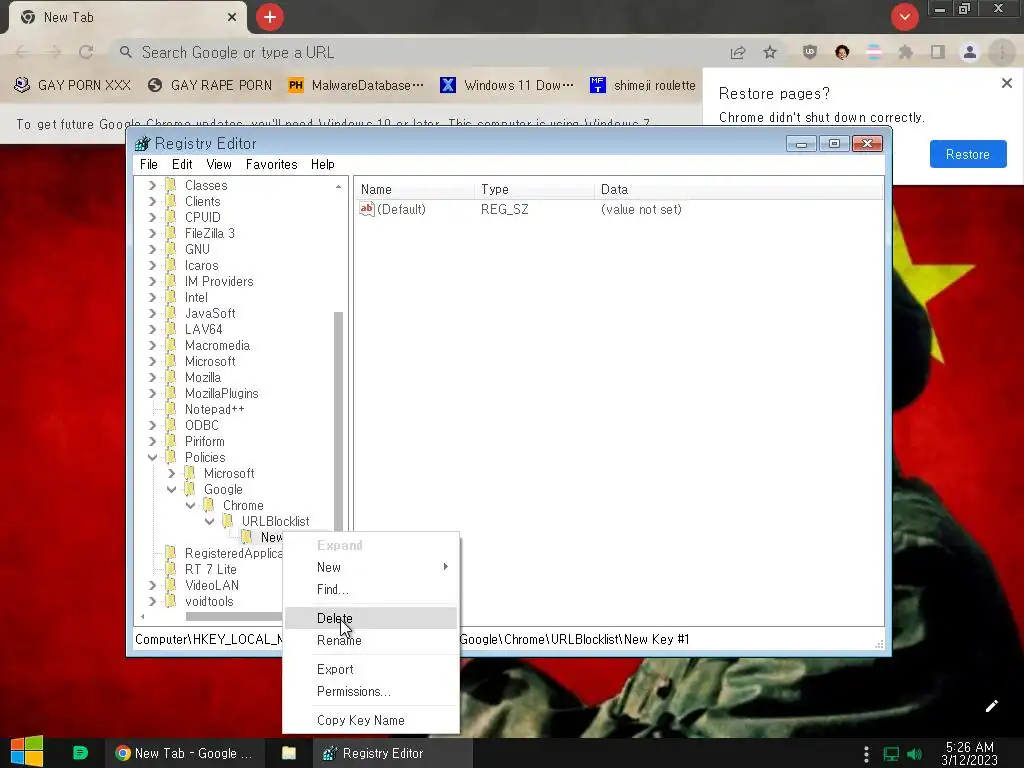Screen dimensions: 1024x768
Task: Click the Chrome tab search arrow
Action: (x=904, y=17)
